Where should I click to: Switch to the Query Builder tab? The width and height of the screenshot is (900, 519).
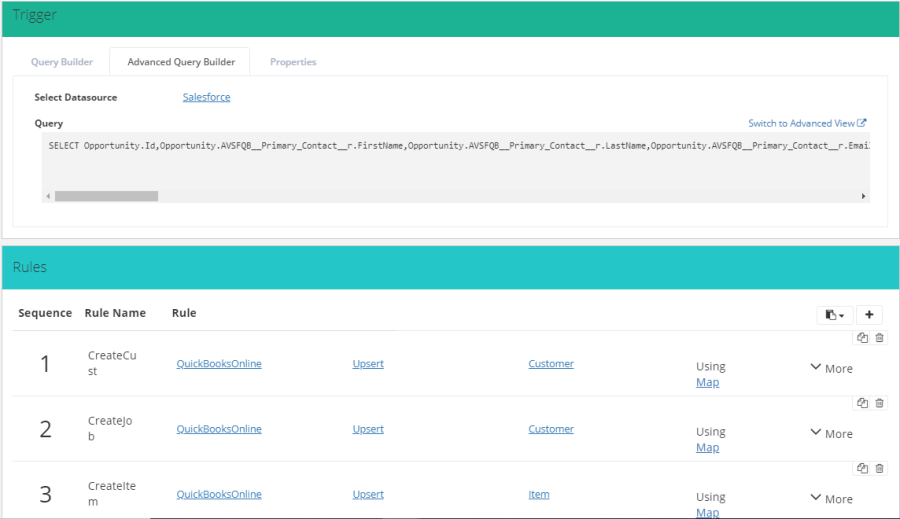coord(62,62)
